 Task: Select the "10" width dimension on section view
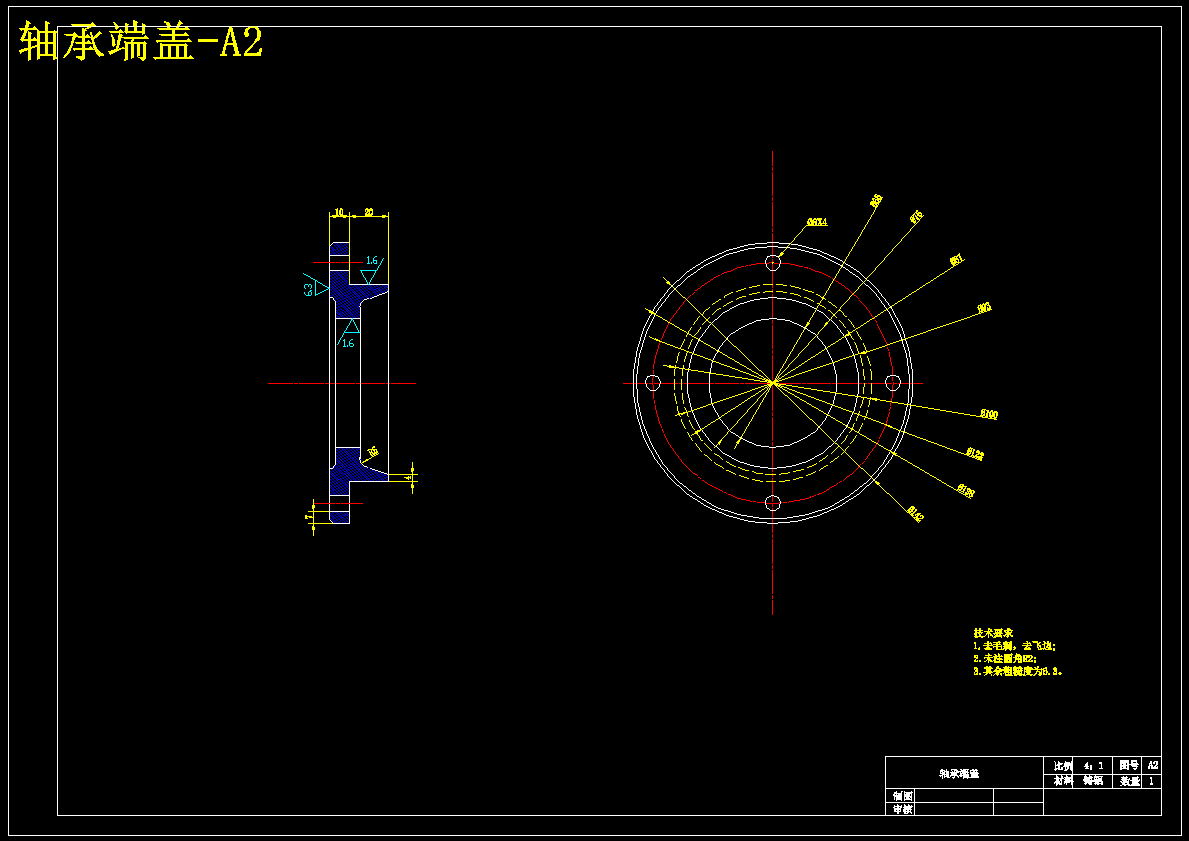click(x=339, y=212)
